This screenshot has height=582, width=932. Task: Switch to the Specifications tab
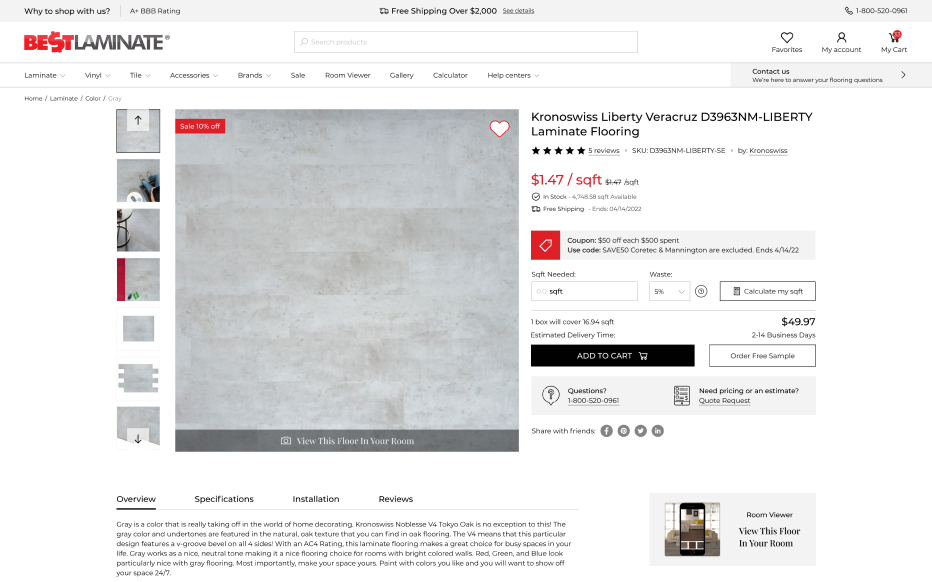[x=224, y=499]
